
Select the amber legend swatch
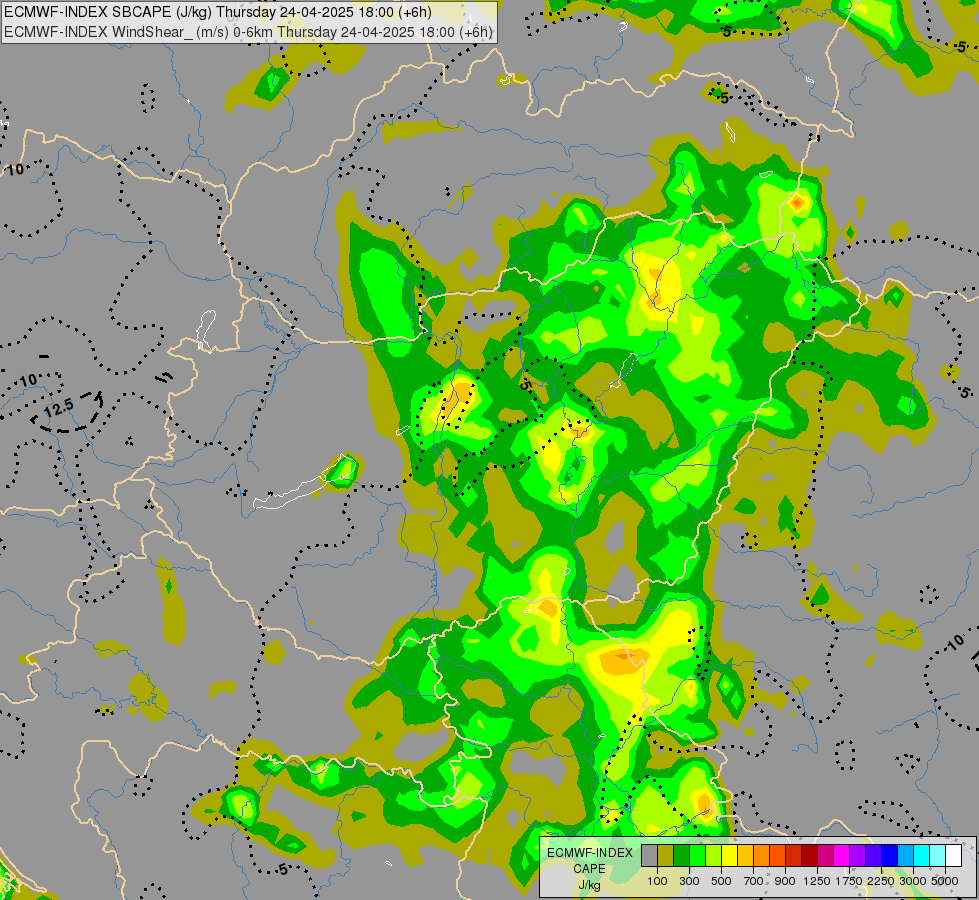[745, 855]
